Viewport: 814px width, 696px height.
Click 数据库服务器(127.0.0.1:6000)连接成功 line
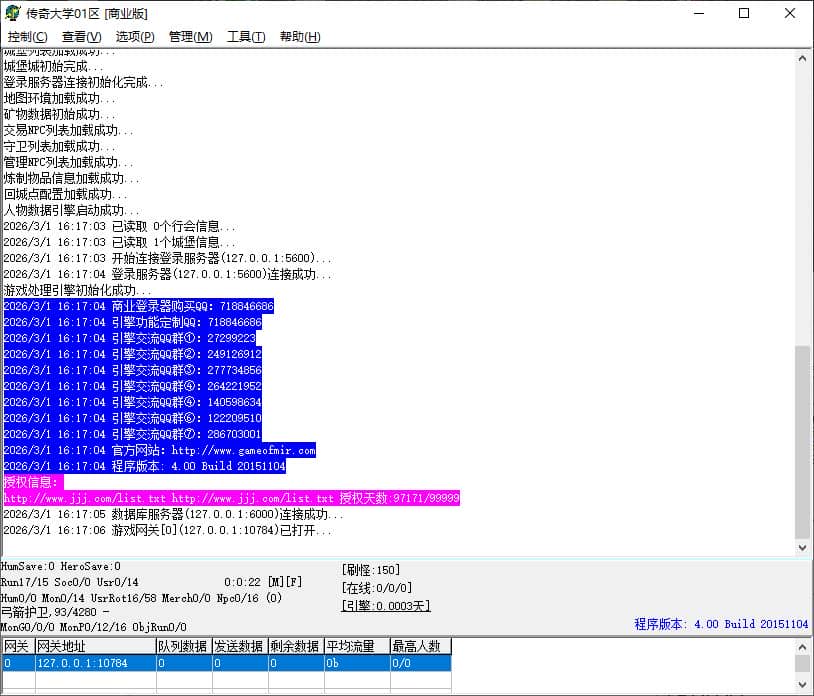(x=173, y=514)
